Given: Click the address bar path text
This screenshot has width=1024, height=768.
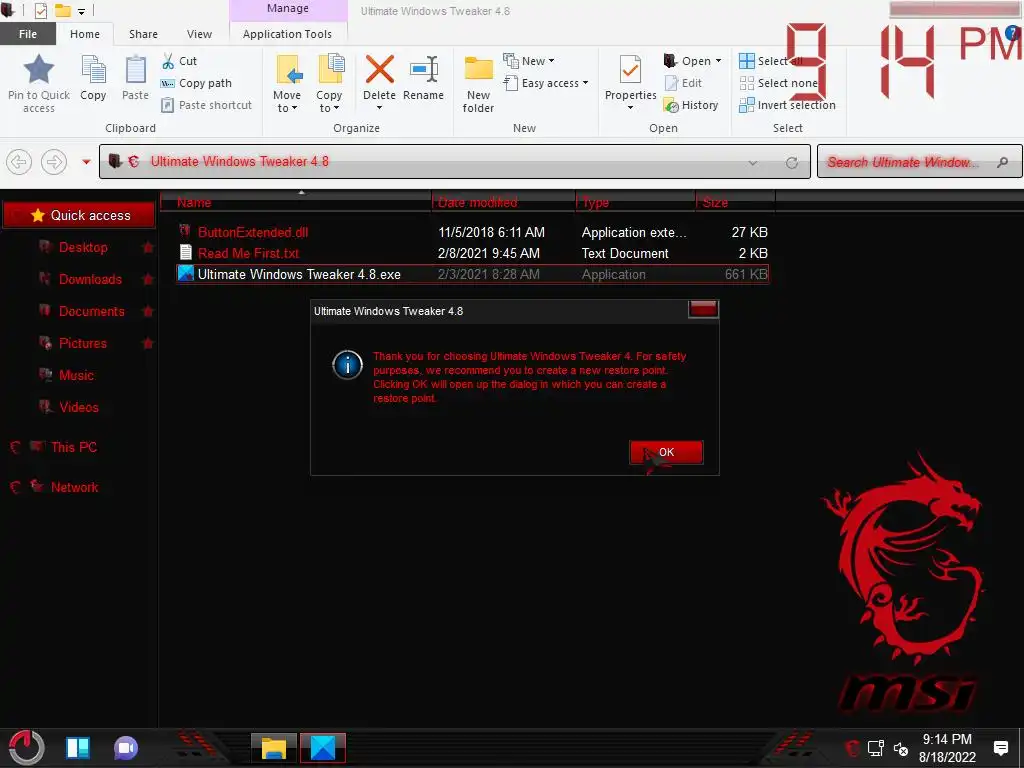Looking at the screenshot, I should [240, 161].
